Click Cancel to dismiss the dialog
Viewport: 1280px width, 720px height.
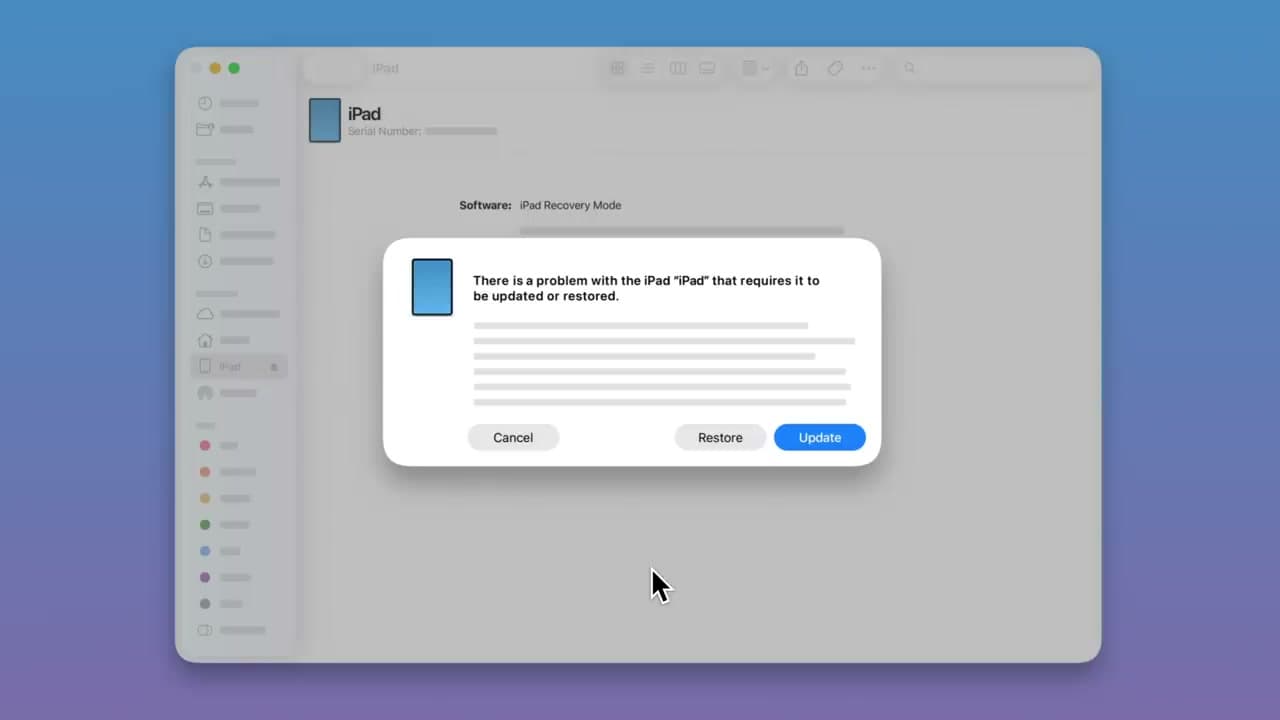click(x=513, y=437)
